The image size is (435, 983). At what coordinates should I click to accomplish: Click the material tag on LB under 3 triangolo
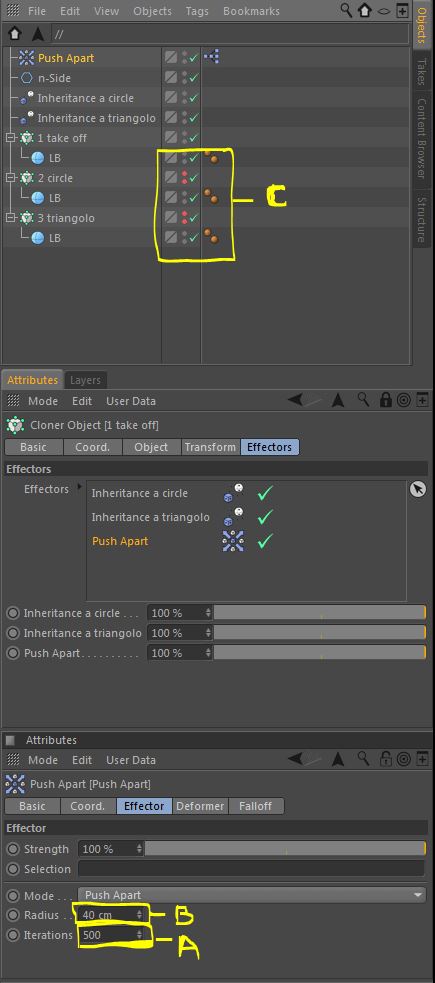coord(211,238)
